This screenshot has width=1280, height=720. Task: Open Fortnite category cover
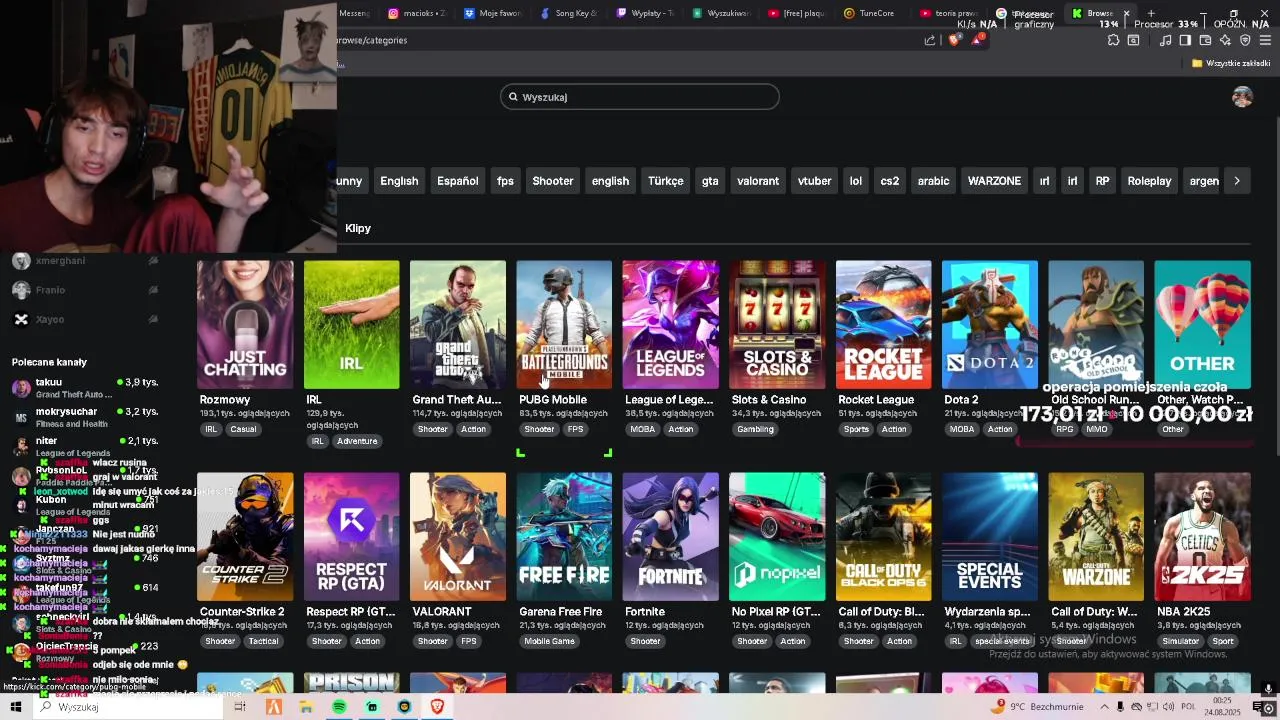pyautogui.click(x=670, y=537)
